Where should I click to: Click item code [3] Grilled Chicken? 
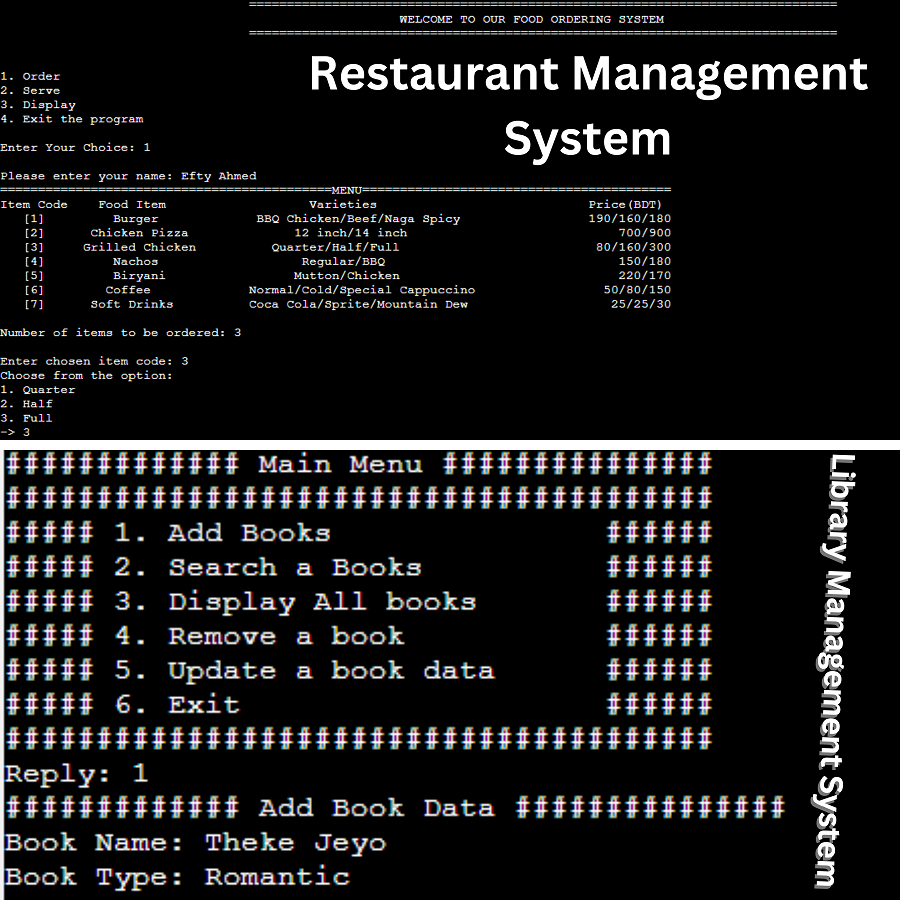[x=139, y=247]
